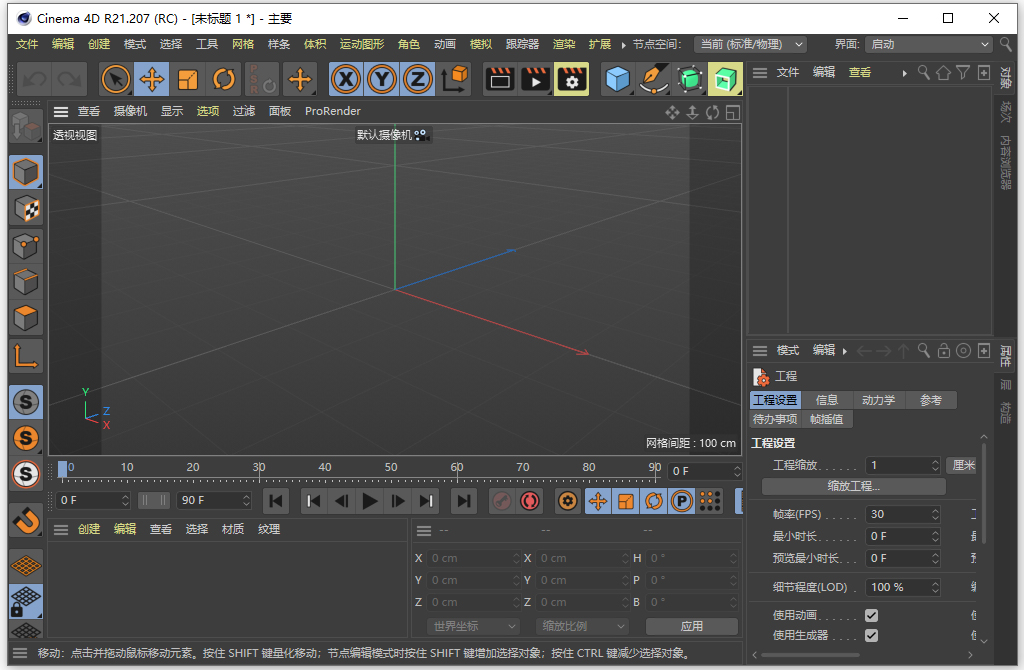Open the 运动图形 menu
The height and width of the screenshot is (670, 1024).
[361, 44]
